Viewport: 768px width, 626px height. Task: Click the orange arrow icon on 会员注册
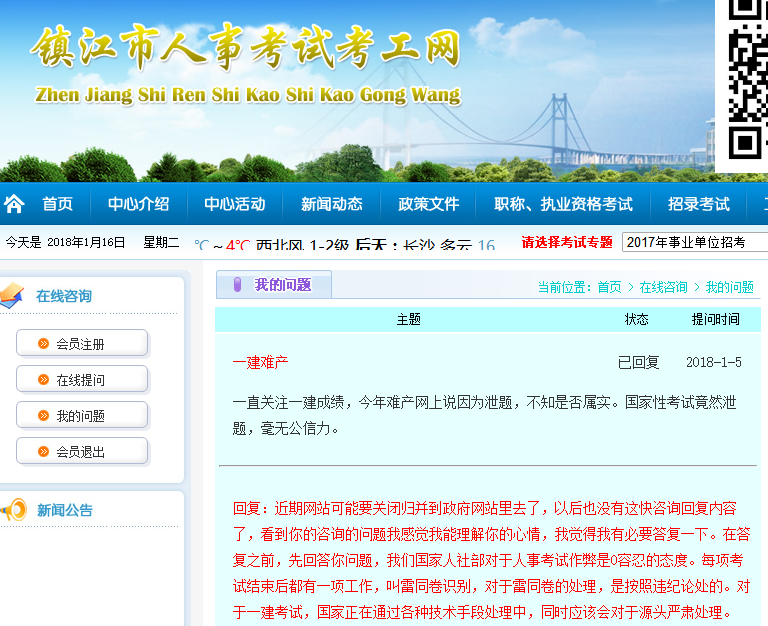[43, 344]
